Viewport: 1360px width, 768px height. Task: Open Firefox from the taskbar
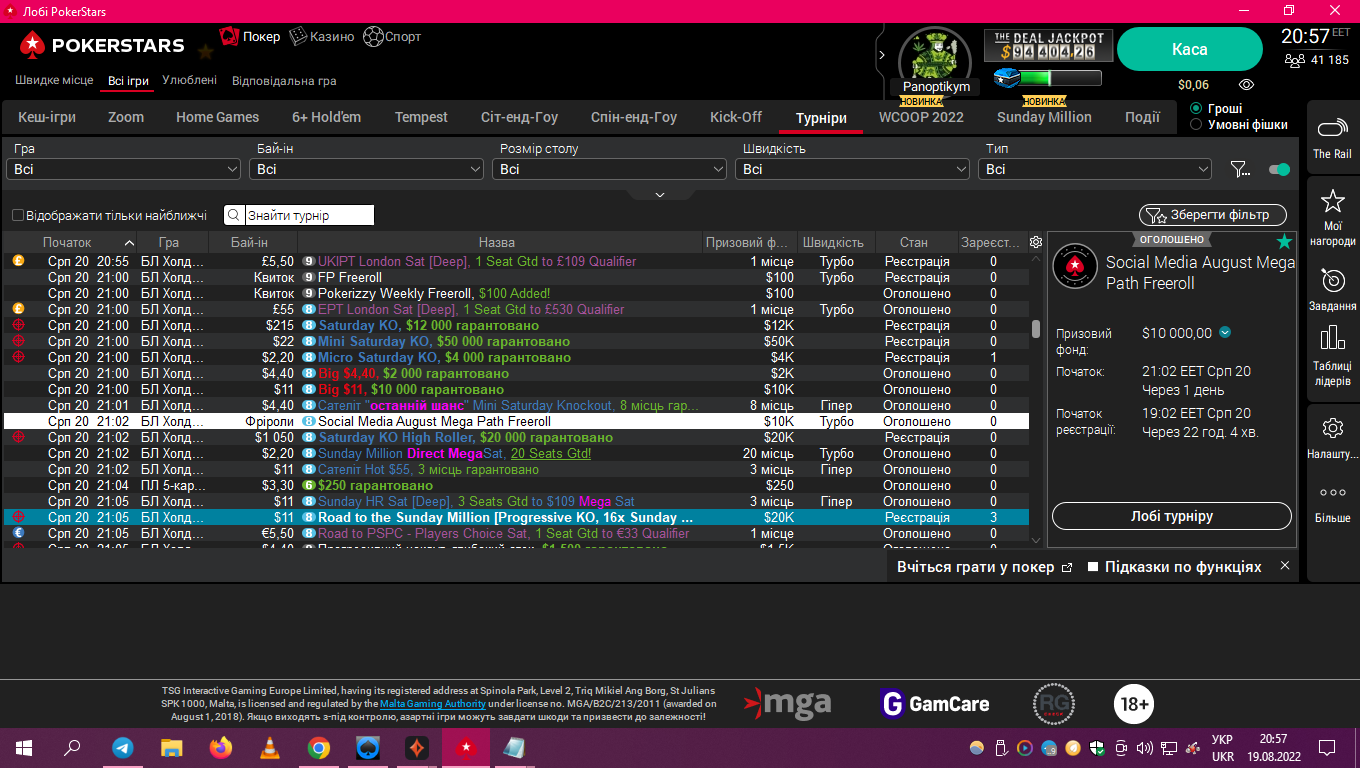pyautogui.click(x=221, y=747)
